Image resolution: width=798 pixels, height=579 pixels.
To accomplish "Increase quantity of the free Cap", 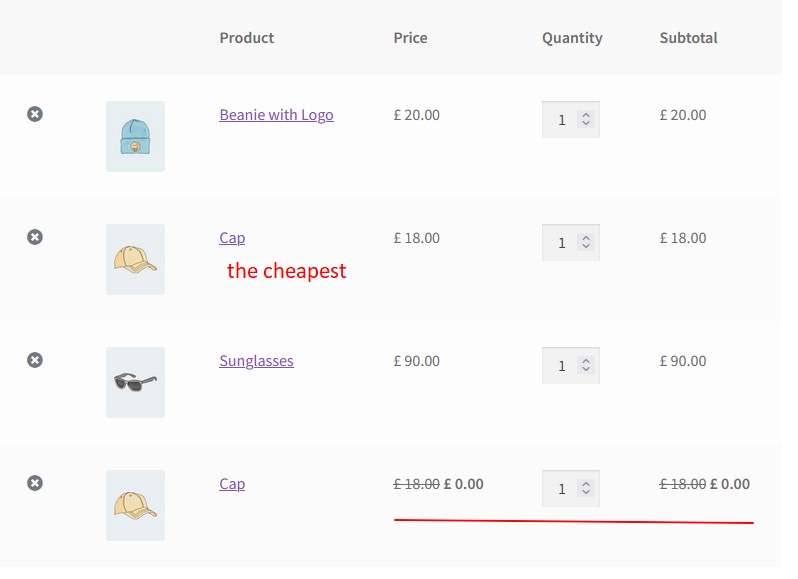I will 586,484.
